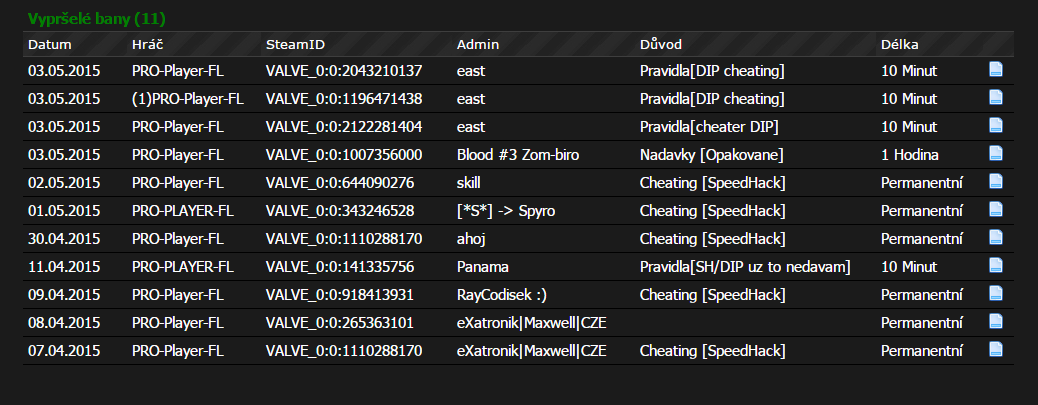
Task: Click details icon for ahoj's ban row
Action: pyautogui.click(x=996, y=237)
